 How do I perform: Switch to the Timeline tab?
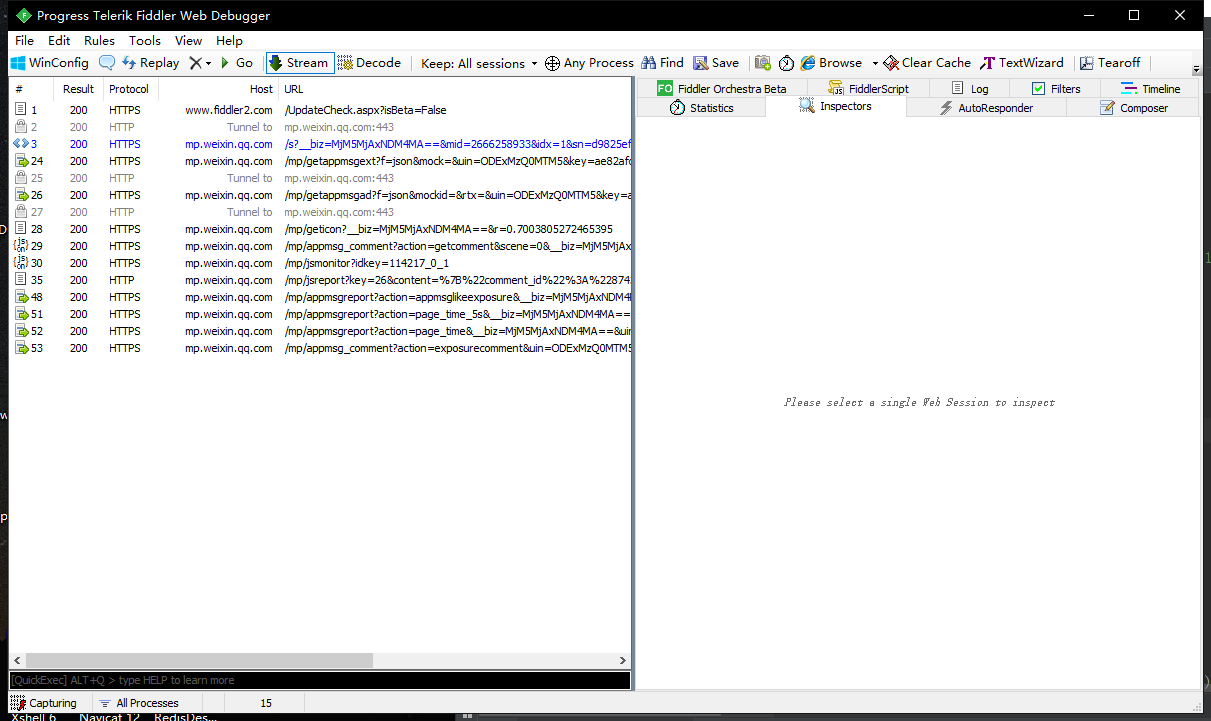click(1150, 89)
